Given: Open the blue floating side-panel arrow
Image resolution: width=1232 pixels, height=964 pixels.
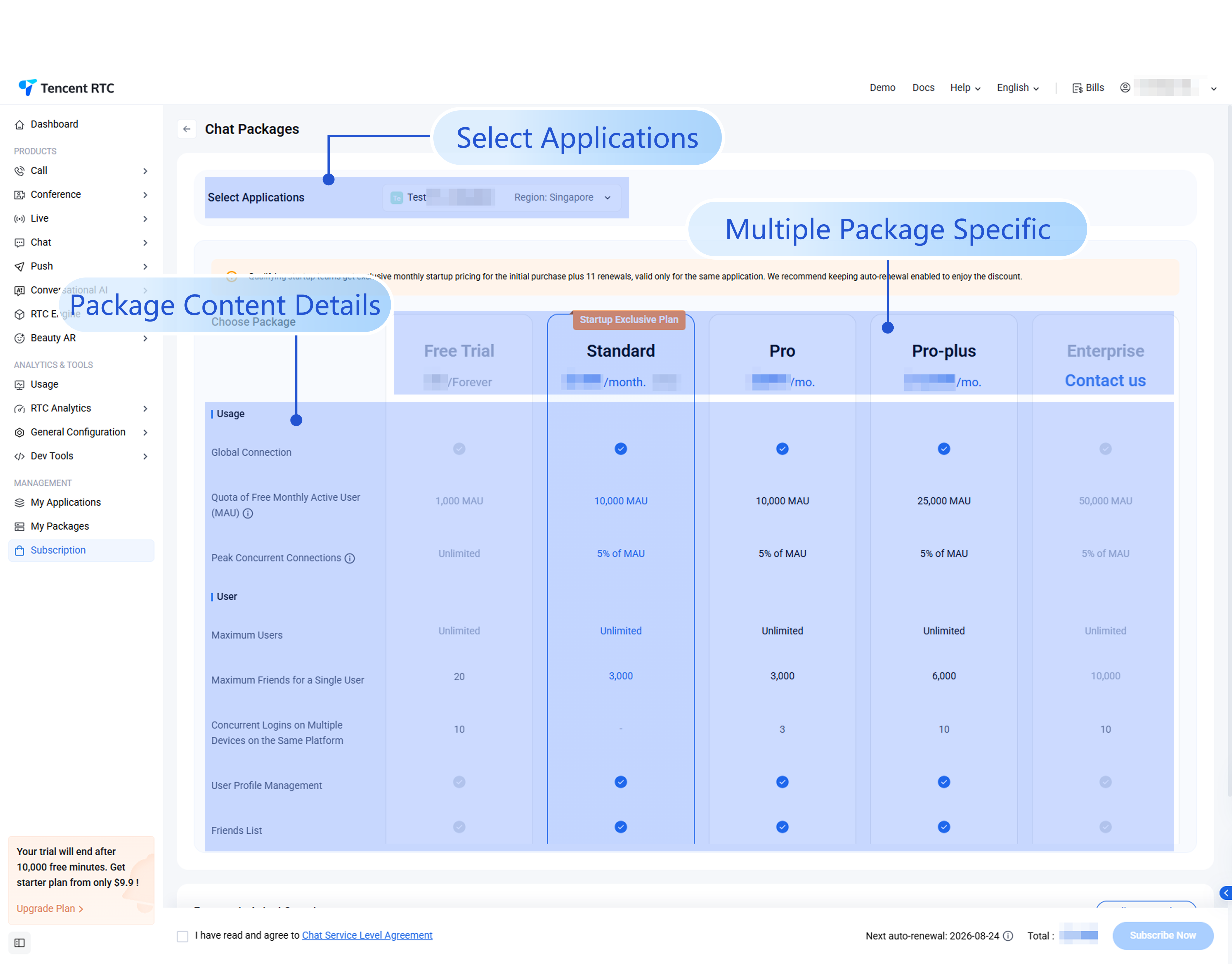Looking at the screenshot, I should pos(1225,894).
